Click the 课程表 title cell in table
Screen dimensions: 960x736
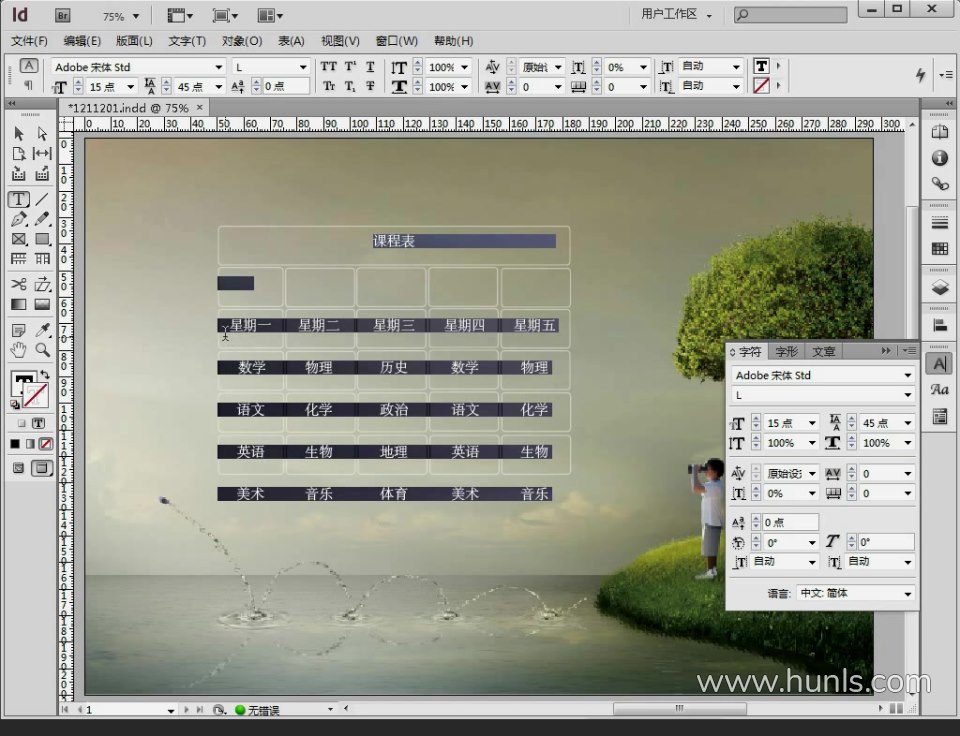pos(394,242)
